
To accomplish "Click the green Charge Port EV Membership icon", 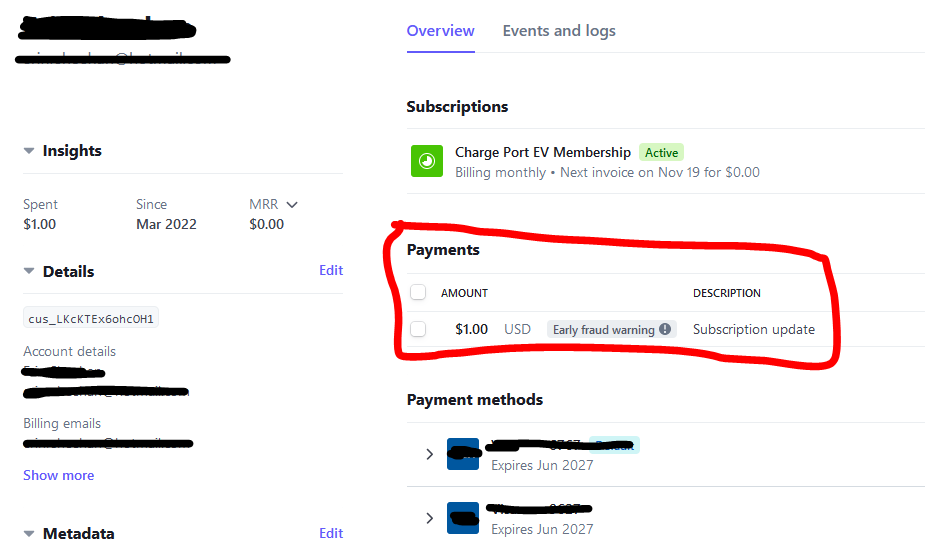I will pos(427,161).
